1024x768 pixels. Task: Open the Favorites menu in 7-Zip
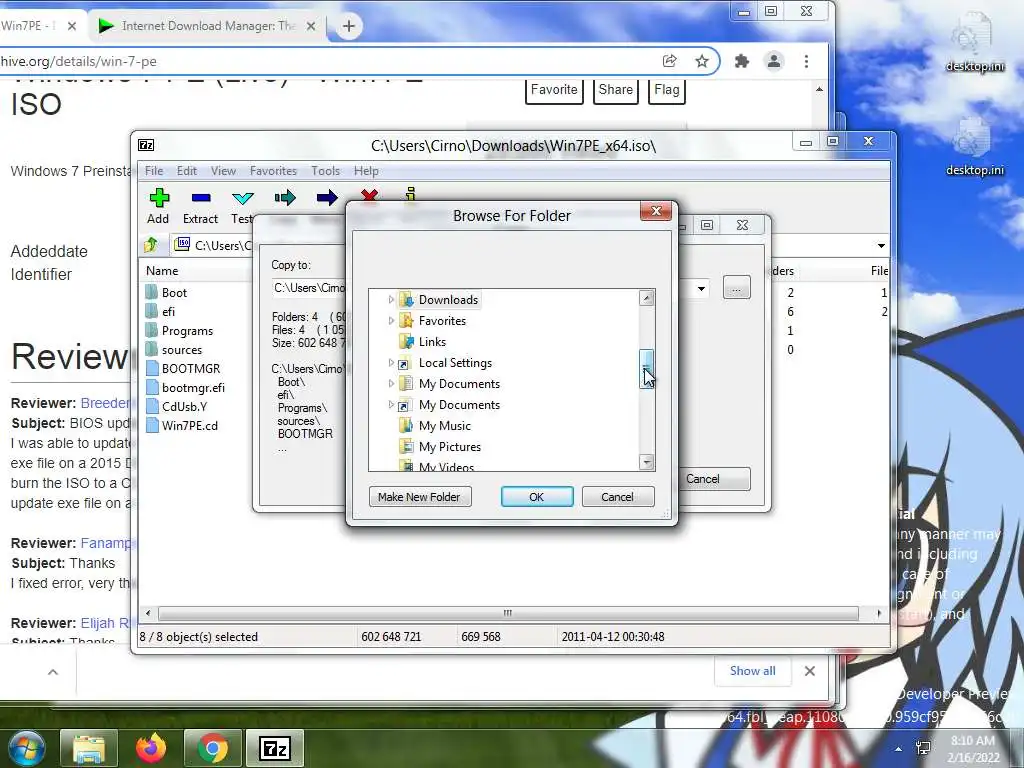coord(273,170)
